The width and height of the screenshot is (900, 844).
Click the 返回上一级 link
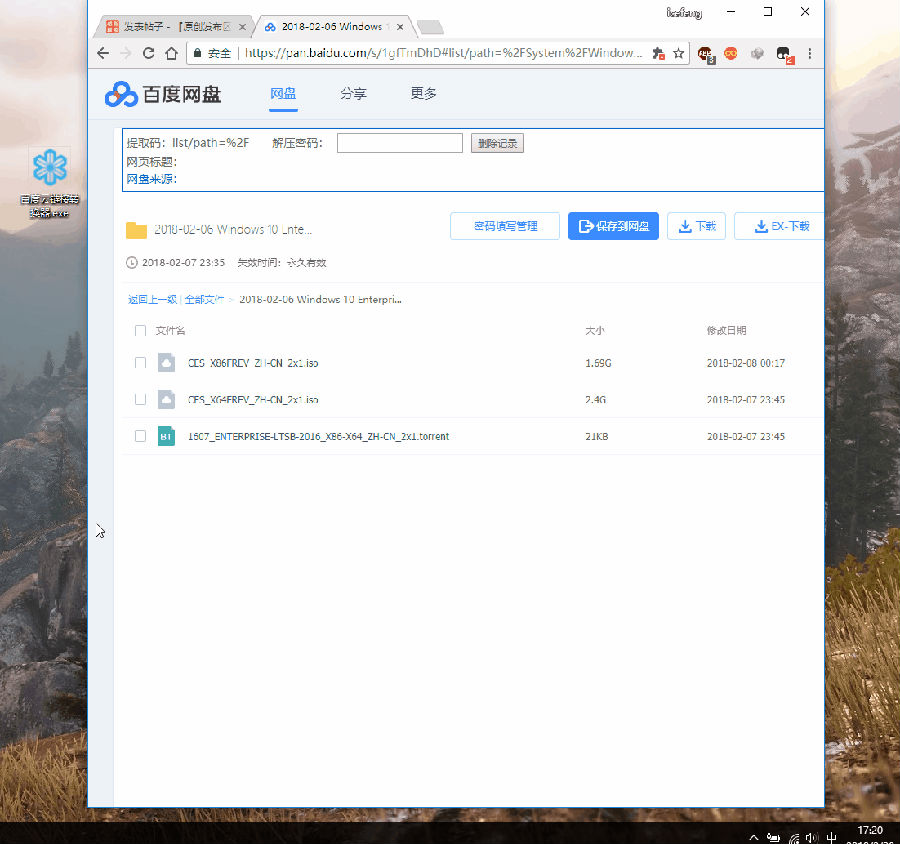(x=152, y=299)
